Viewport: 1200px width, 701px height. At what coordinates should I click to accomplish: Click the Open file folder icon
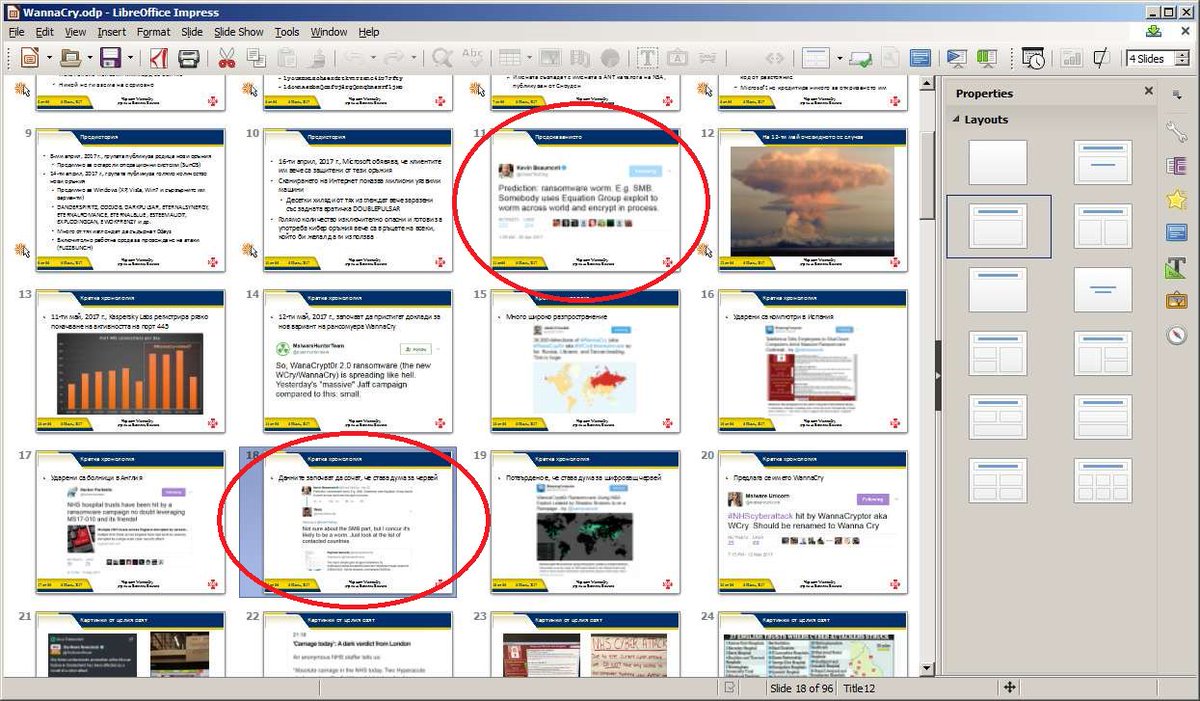coord(69,58)
